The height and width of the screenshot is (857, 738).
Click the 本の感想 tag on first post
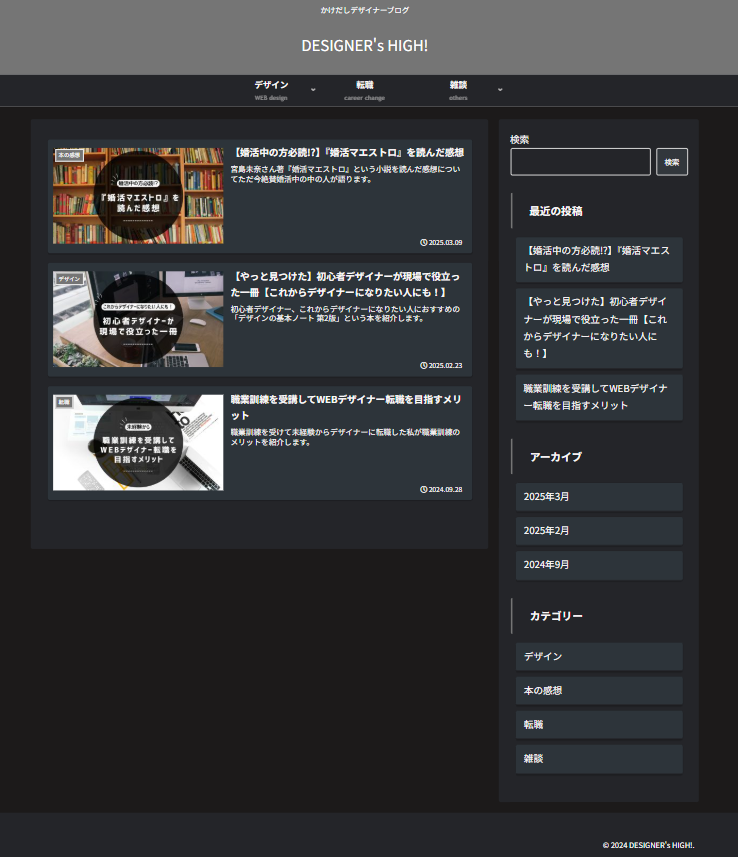(69, 155)
